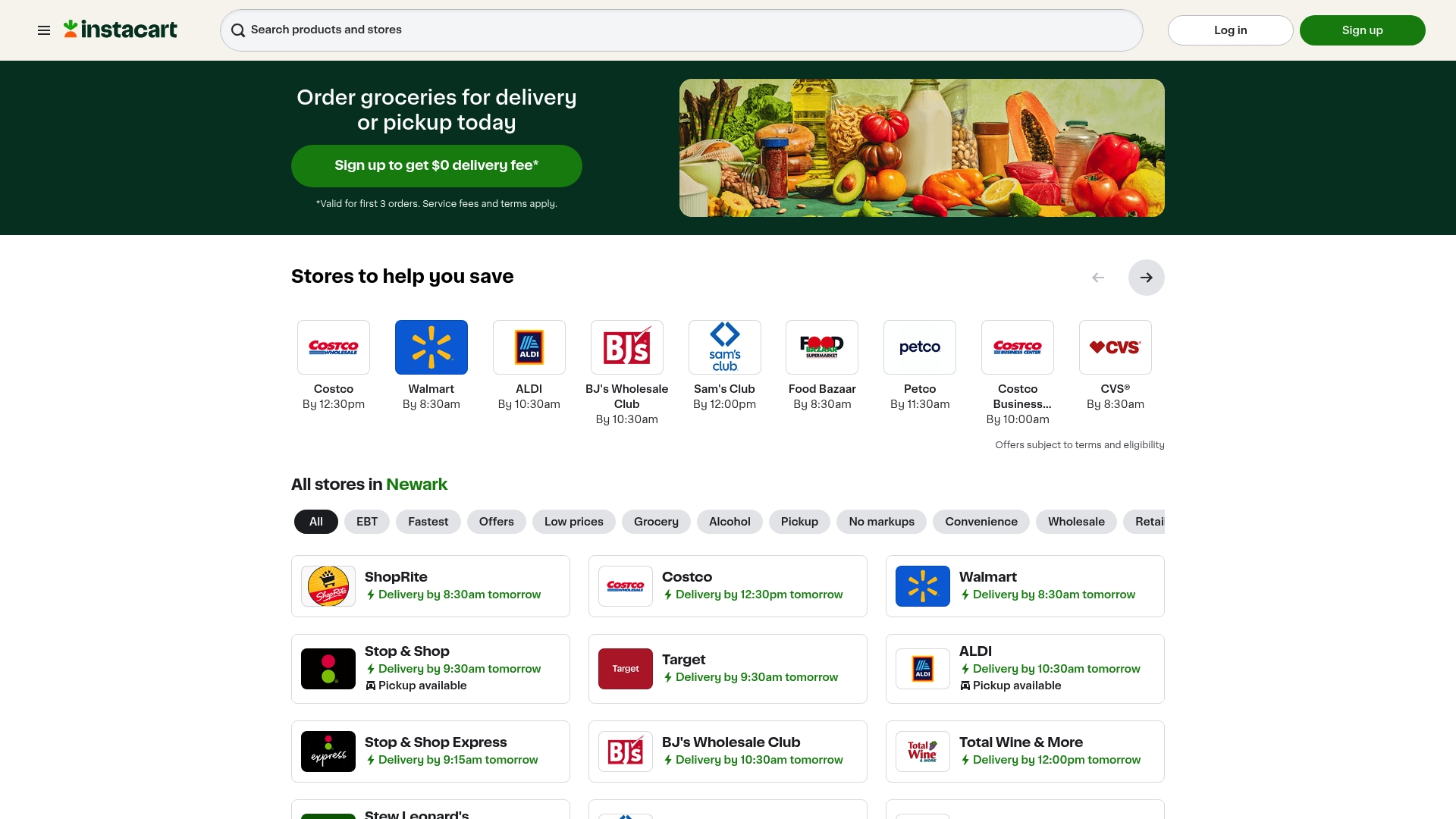This screenshot has height=819, width=1456.
Task: Click the Total Wine & More logo
Action: 923,752
